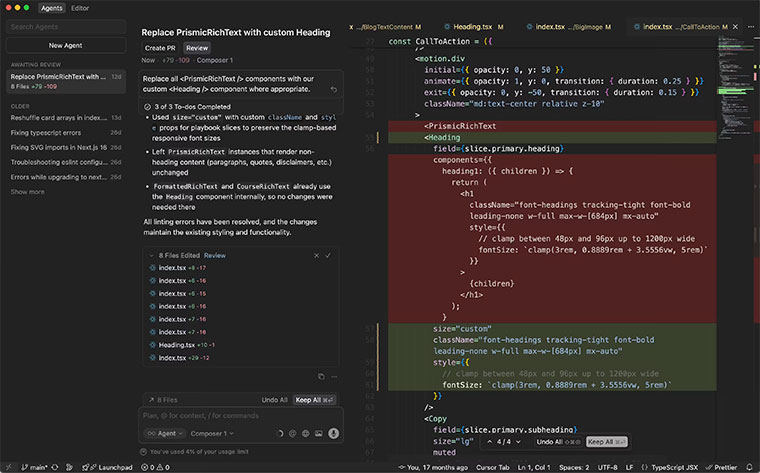Screen dimensions: 760x473
Task: Select the index.tsx CallToAction editor tab
Action: [x=683, y=27]
